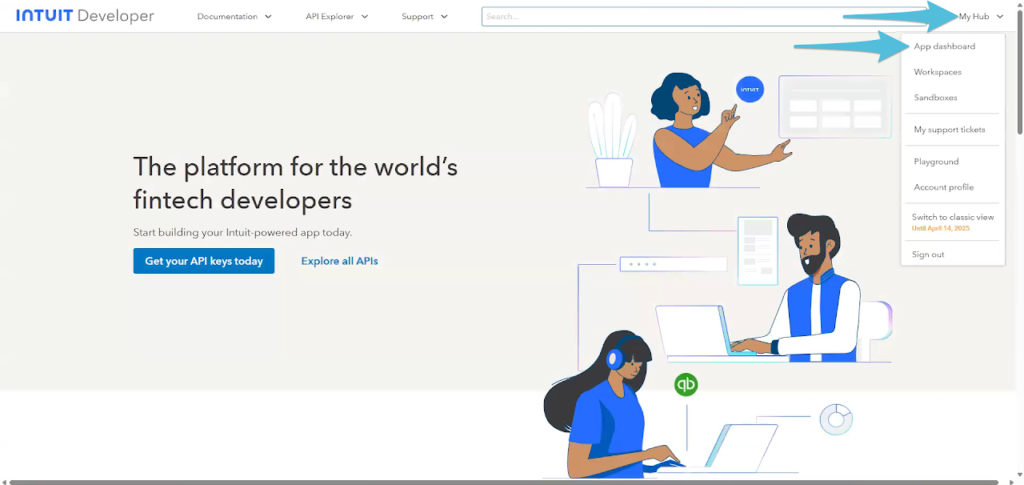
Task: Open the API Explorer dropdown
Action: [x=336, y=16]
